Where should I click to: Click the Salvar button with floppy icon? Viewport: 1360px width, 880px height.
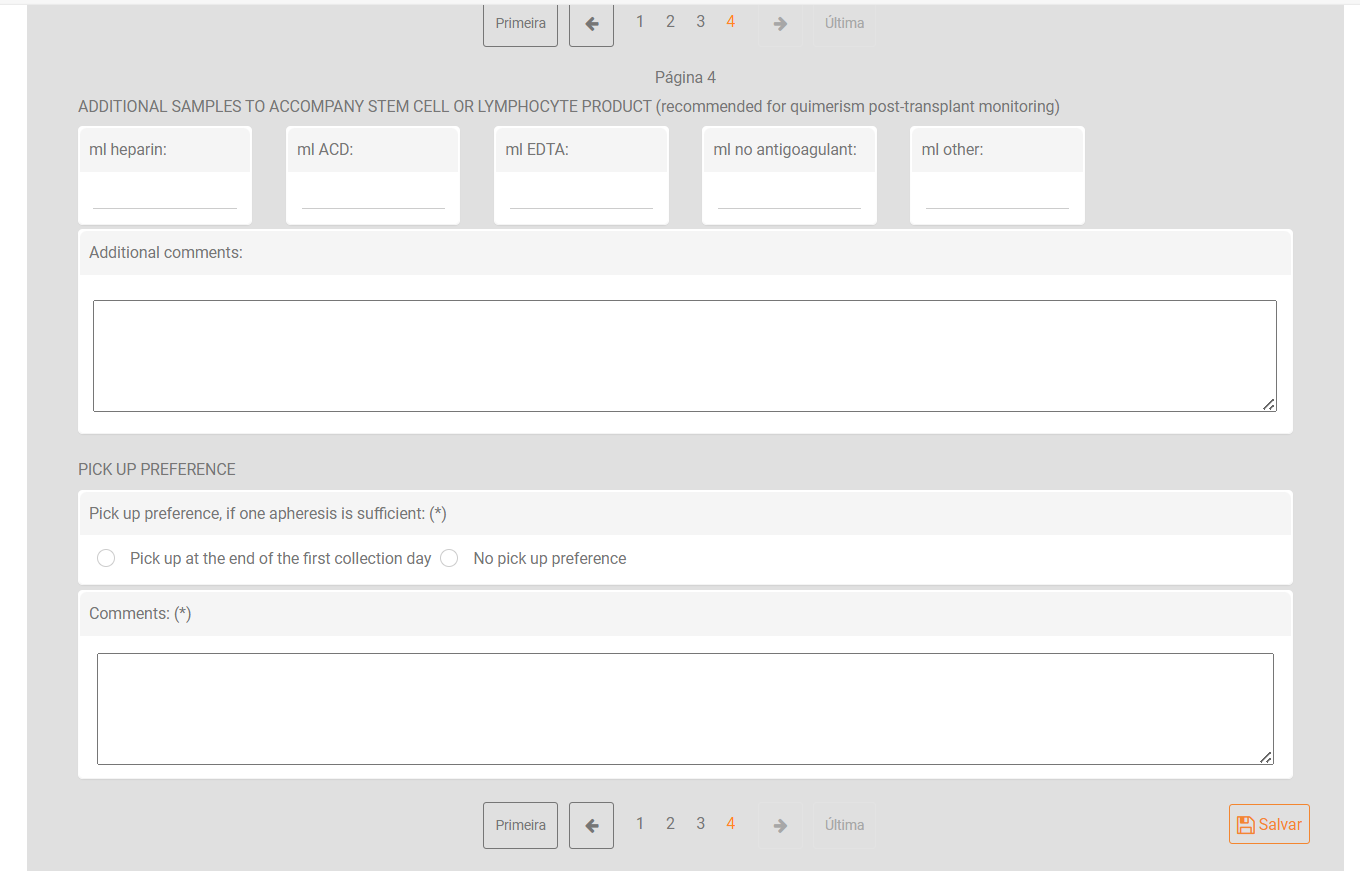[1269, 824]
